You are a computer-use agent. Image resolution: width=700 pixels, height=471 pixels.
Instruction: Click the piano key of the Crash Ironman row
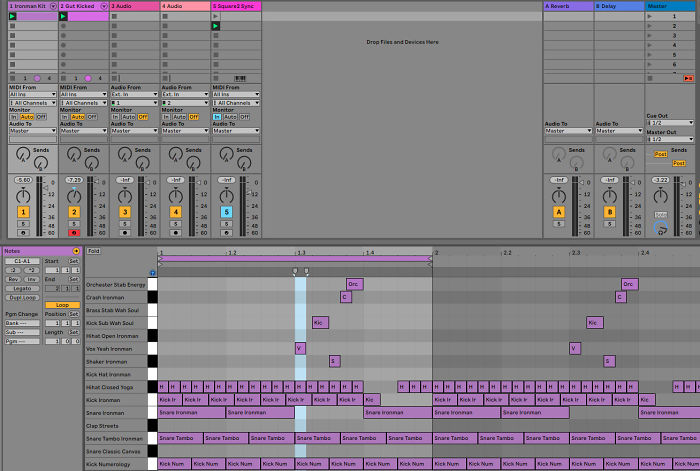click(153, 297)
